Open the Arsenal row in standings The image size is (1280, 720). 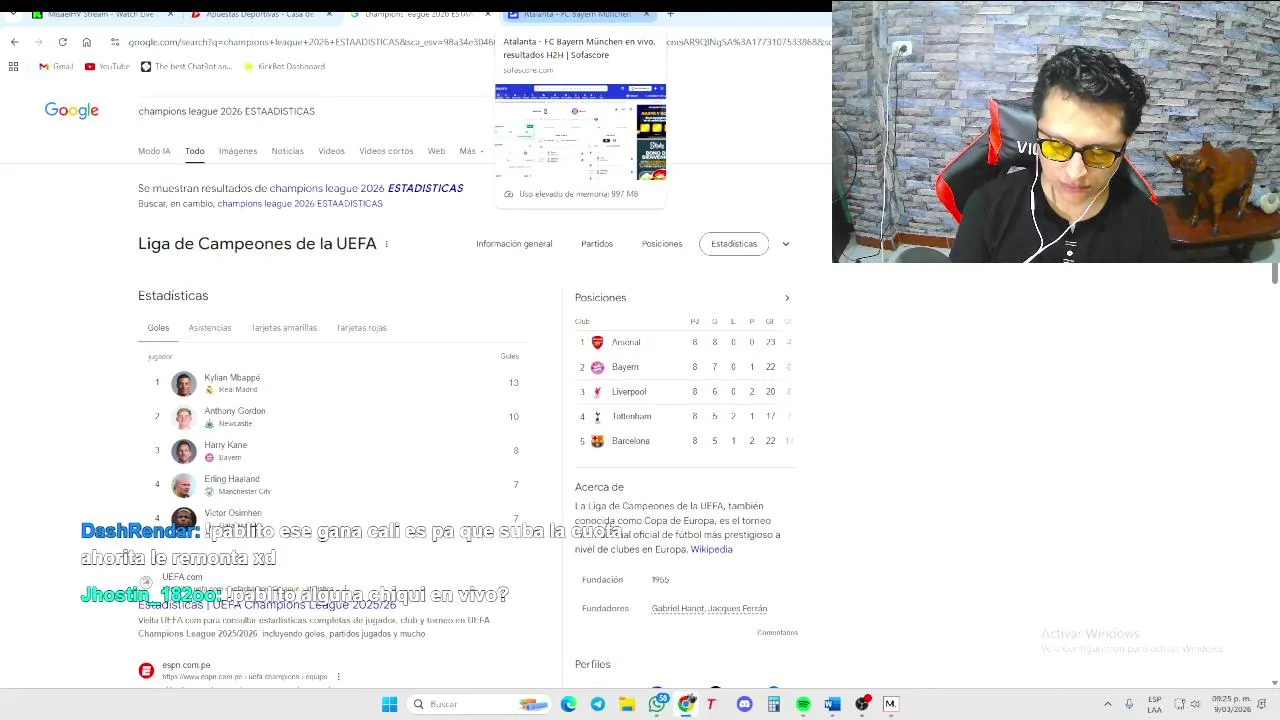coord(686,342)
